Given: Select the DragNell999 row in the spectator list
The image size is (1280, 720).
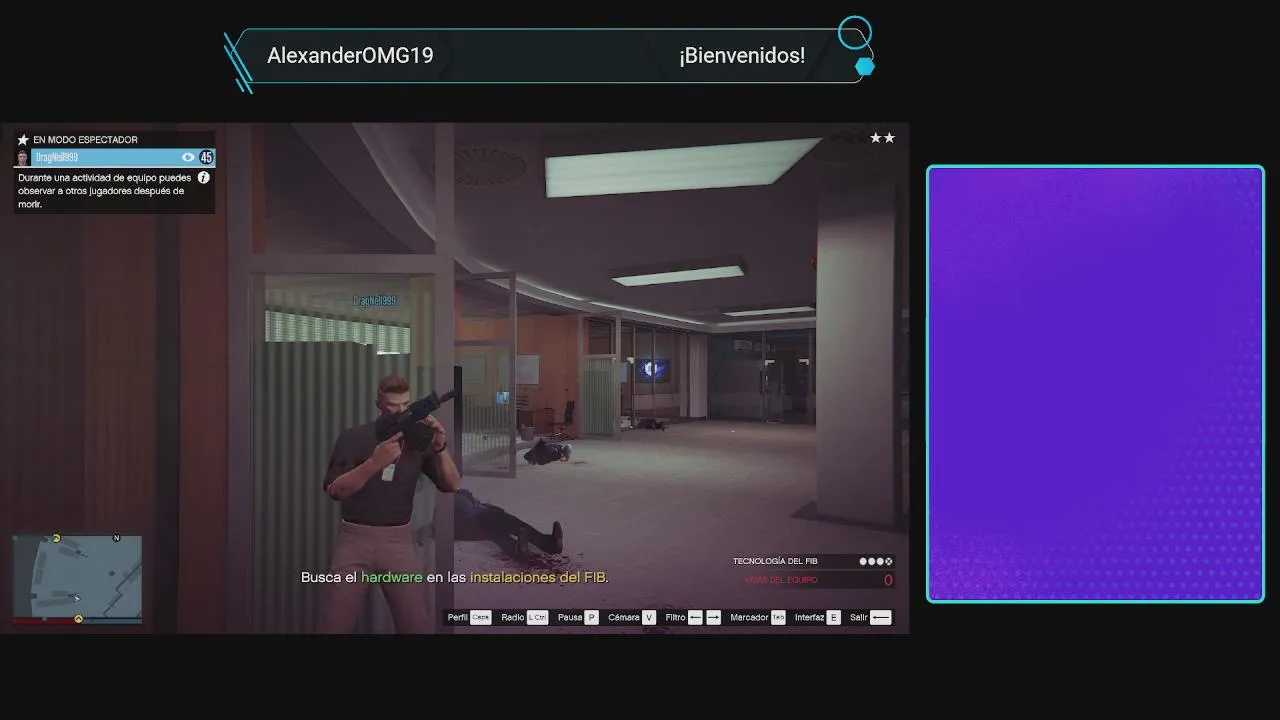Looking at the screenshot, I should (115, 158).
